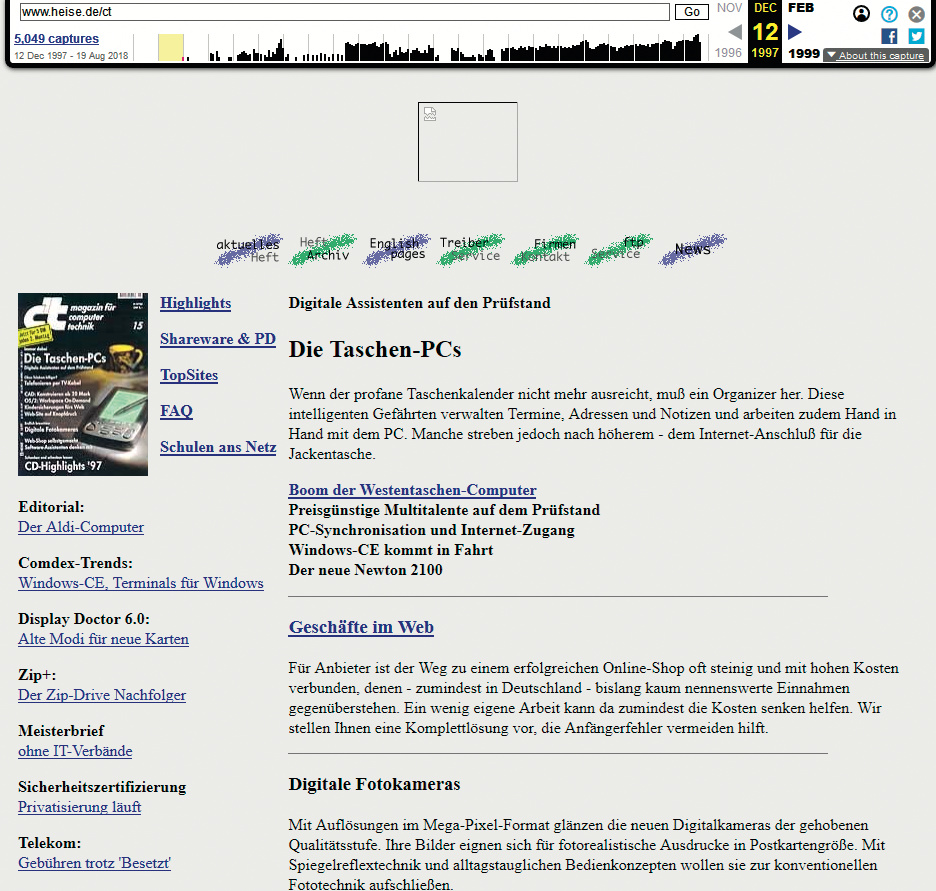Close the Wayback Machine toolbar
This screenshot has height=891, width=936.
click(x=916, y=14)
